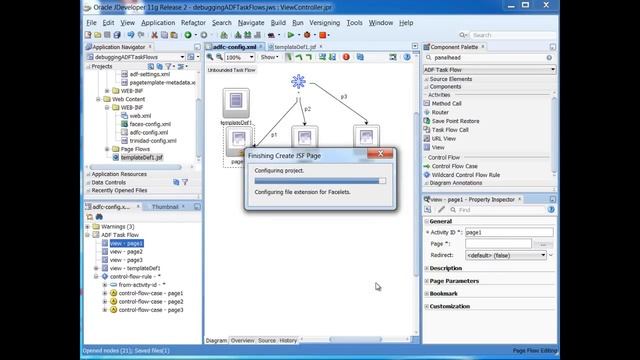
Task: Open the ADF Task Flow palette dropdown
Action: 553,70
